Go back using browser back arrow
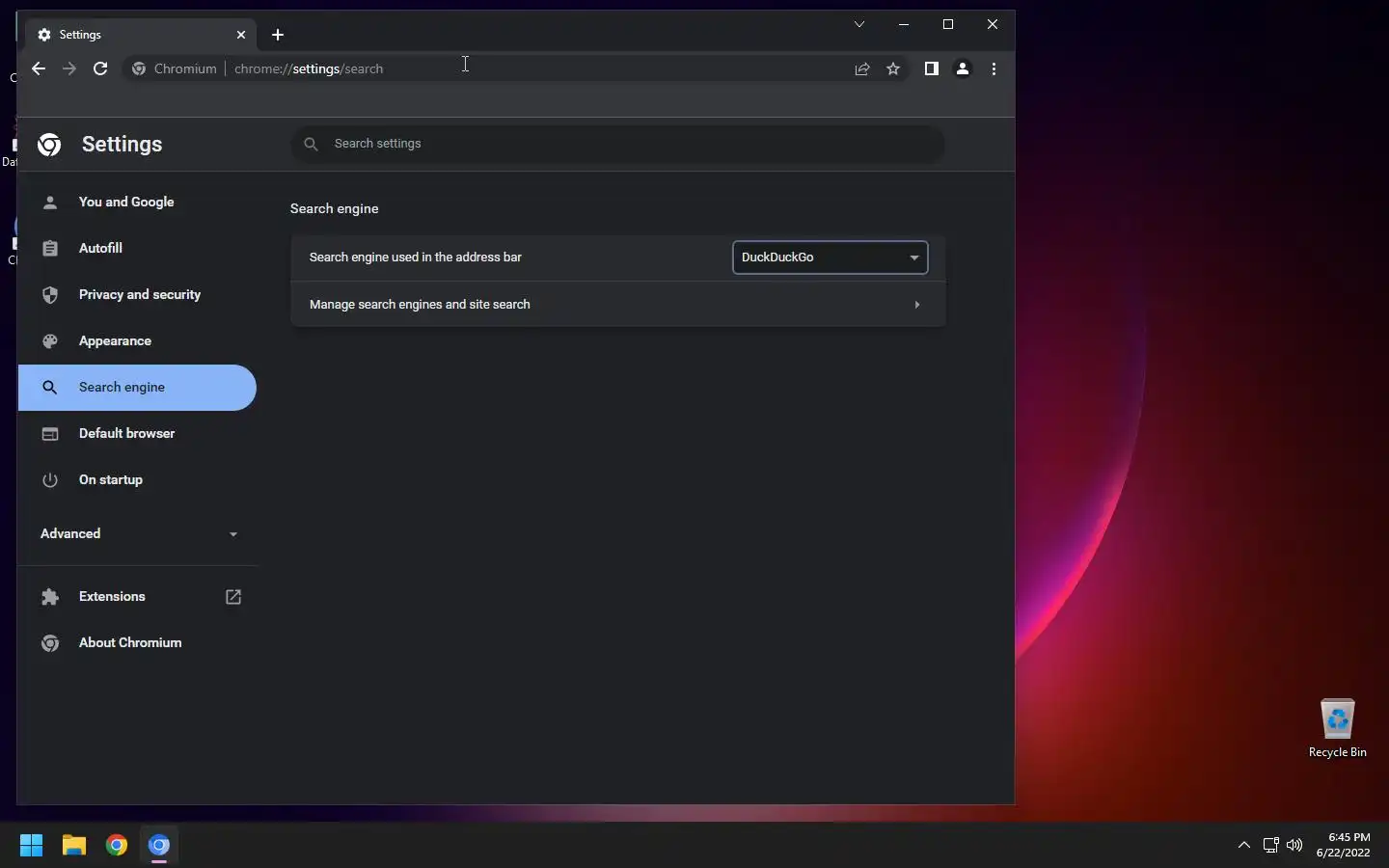 click(x=39, y=68)
